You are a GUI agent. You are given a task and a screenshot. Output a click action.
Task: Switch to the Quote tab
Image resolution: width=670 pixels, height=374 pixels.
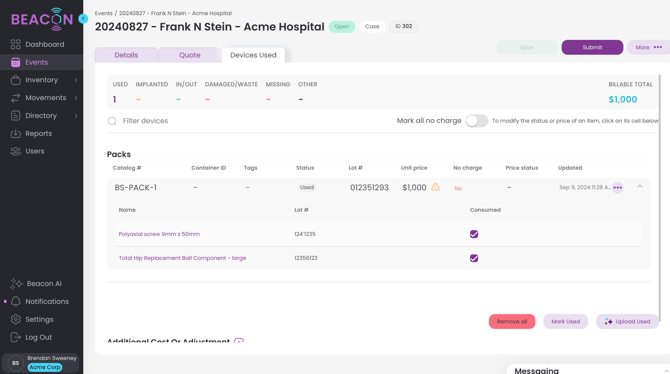tap(190, 55)
